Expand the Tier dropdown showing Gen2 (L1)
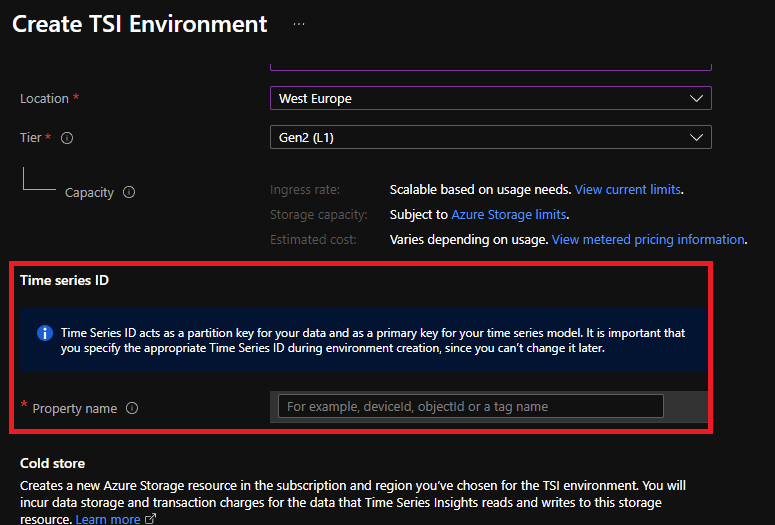Image resolution: width=775 pixels, height=525 pixels. click(x=491, y=137)
